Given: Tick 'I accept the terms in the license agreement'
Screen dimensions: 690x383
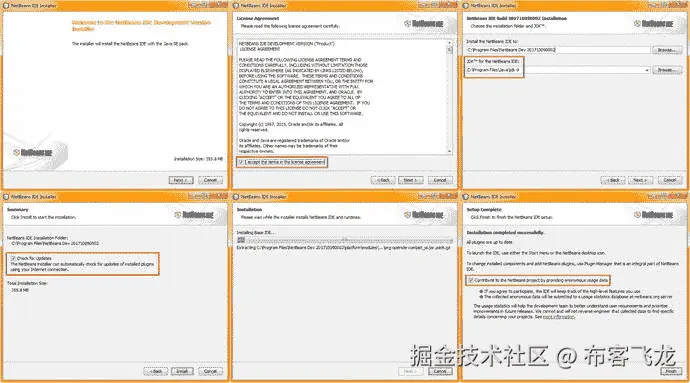Looking at the screenshot, I should [x=241, y=162].
